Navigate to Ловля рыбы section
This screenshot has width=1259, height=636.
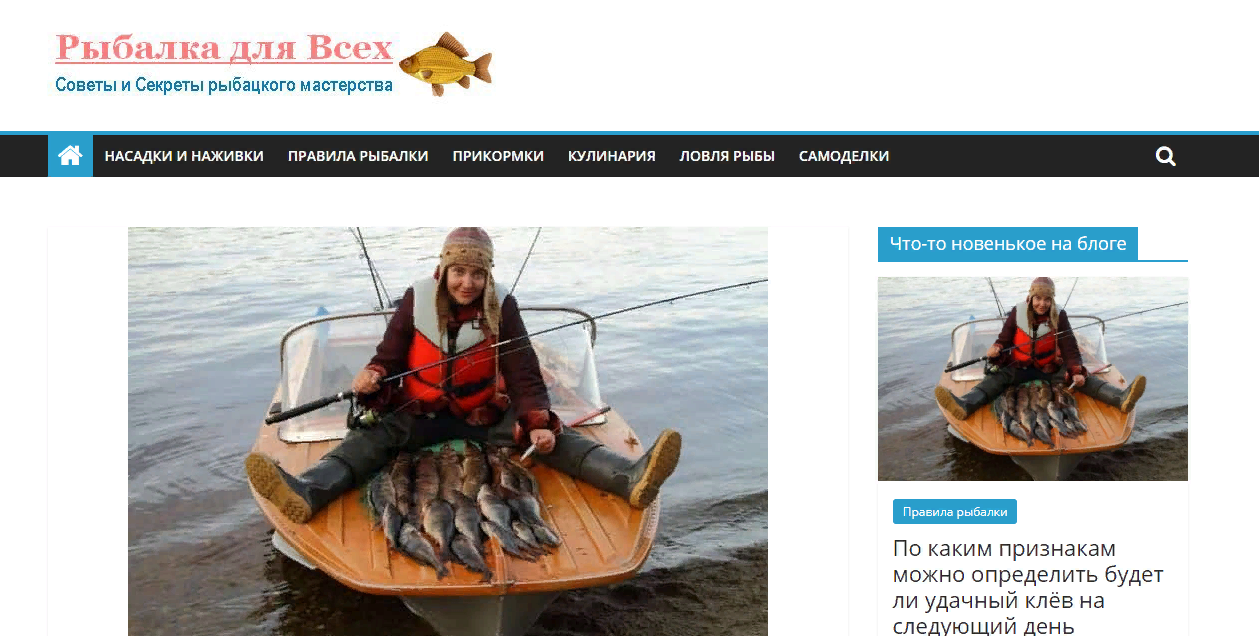click(727, 156)
